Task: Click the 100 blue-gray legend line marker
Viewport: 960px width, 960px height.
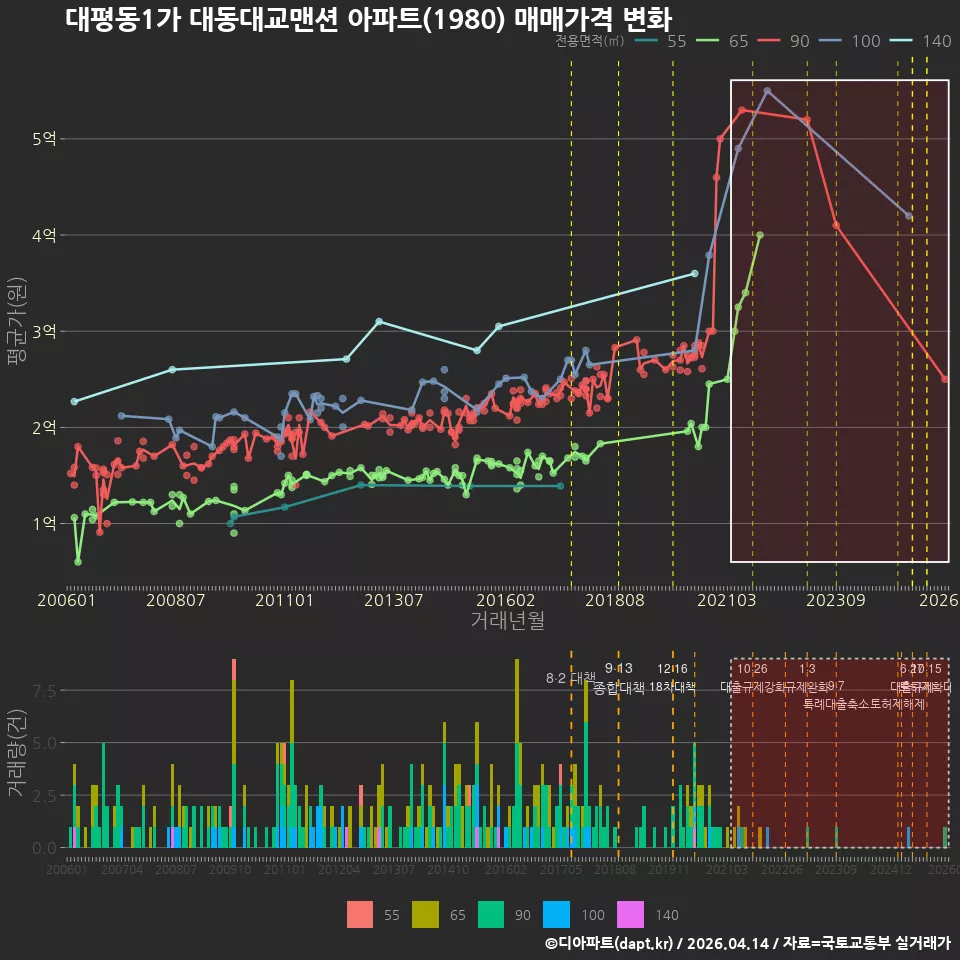Action: (830, 41)
